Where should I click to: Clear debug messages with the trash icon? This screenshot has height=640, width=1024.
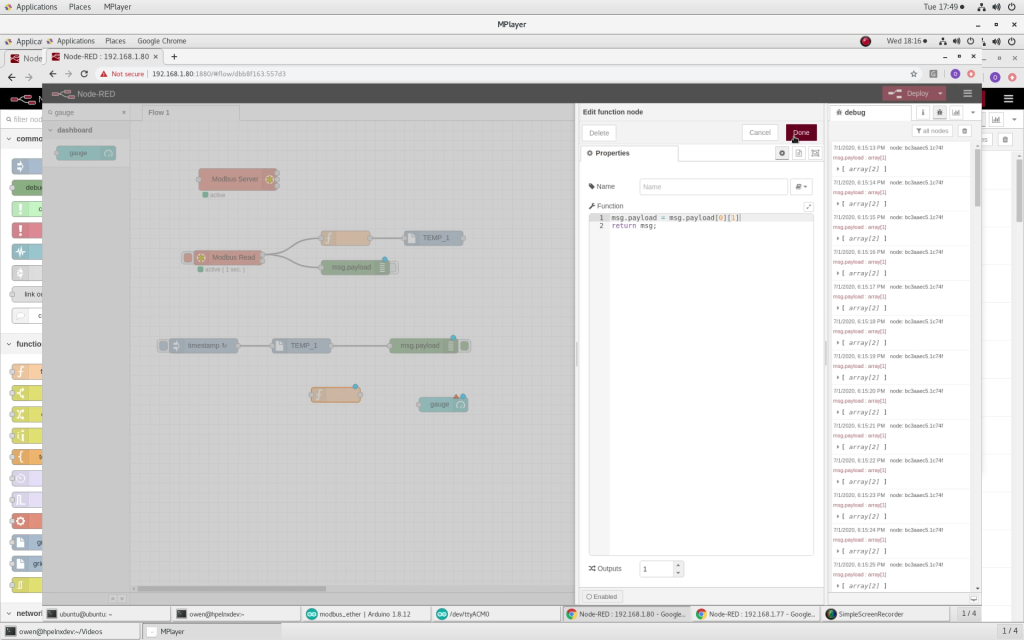(x=965, y=131)
